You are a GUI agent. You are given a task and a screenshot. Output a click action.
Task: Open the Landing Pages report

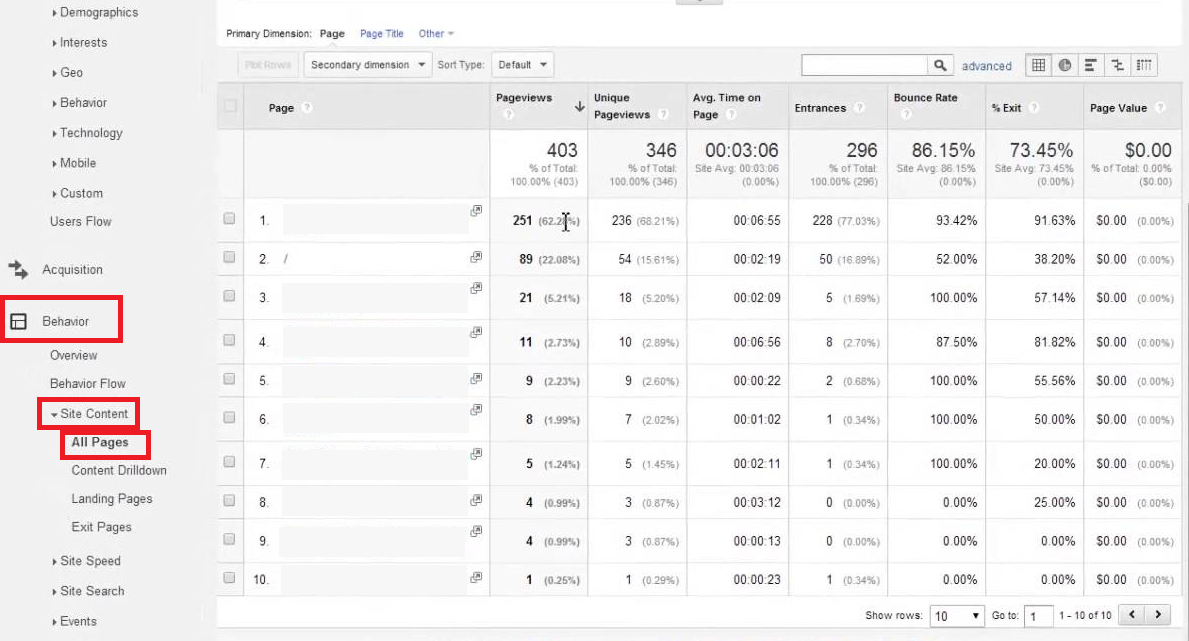pyautogui.click(x=111, y=499)
